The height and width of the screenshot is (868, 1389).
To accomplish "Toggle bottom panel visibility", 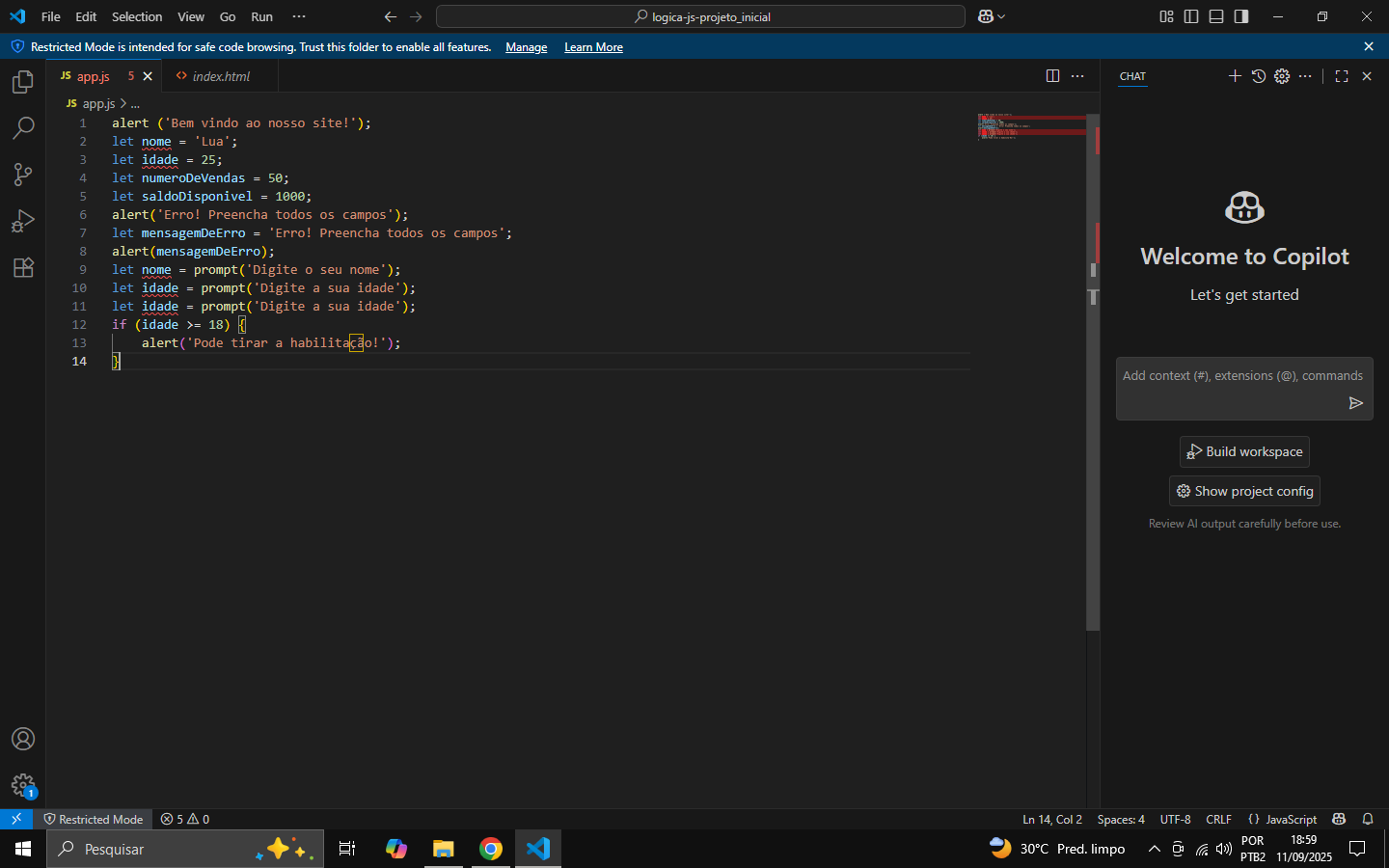I will click(1216, 16).
